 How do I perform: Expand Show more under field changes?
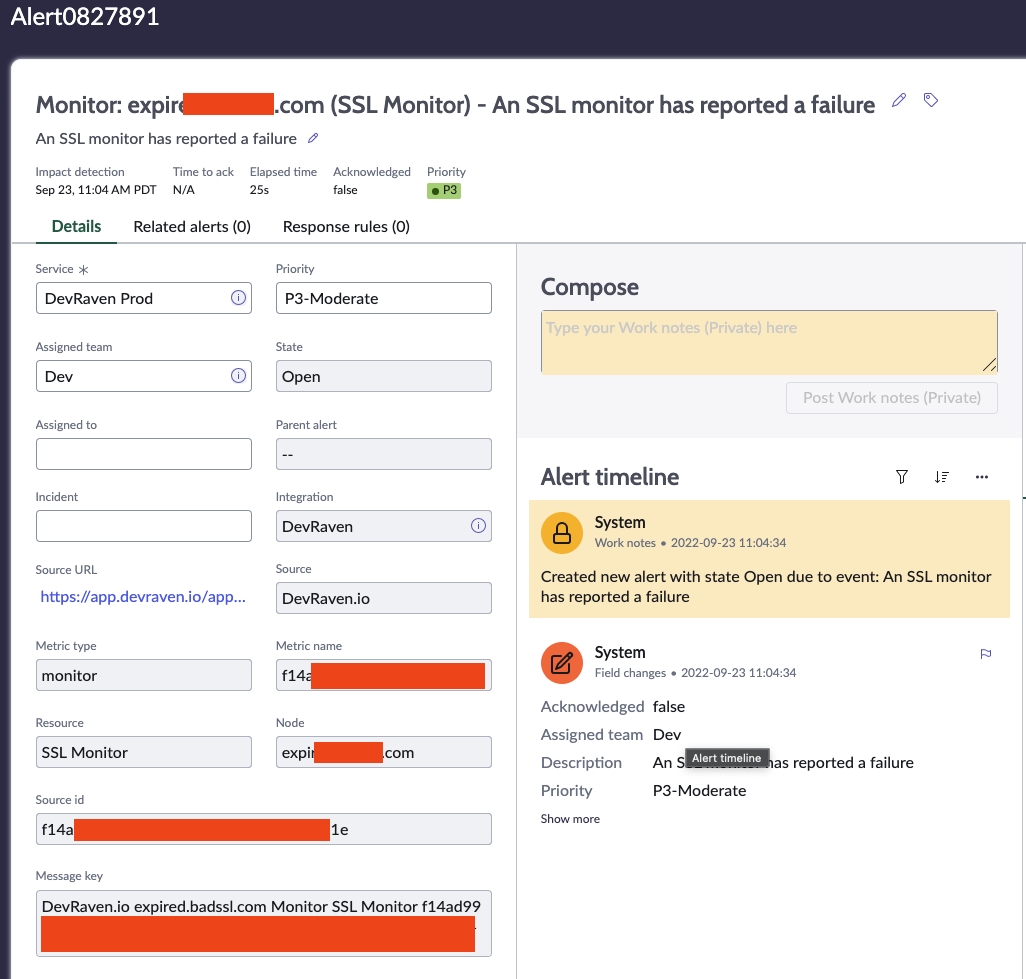(x=570, y=819)
